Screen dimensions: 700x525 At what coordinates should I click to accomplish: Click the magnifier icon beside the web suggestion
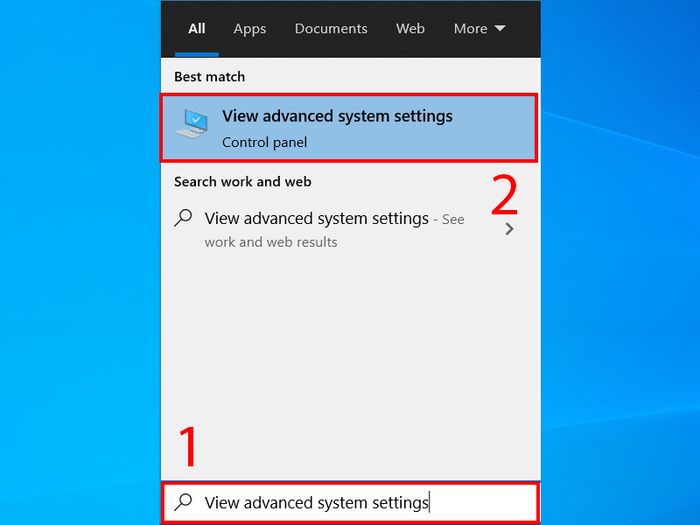tap(183, 218)
